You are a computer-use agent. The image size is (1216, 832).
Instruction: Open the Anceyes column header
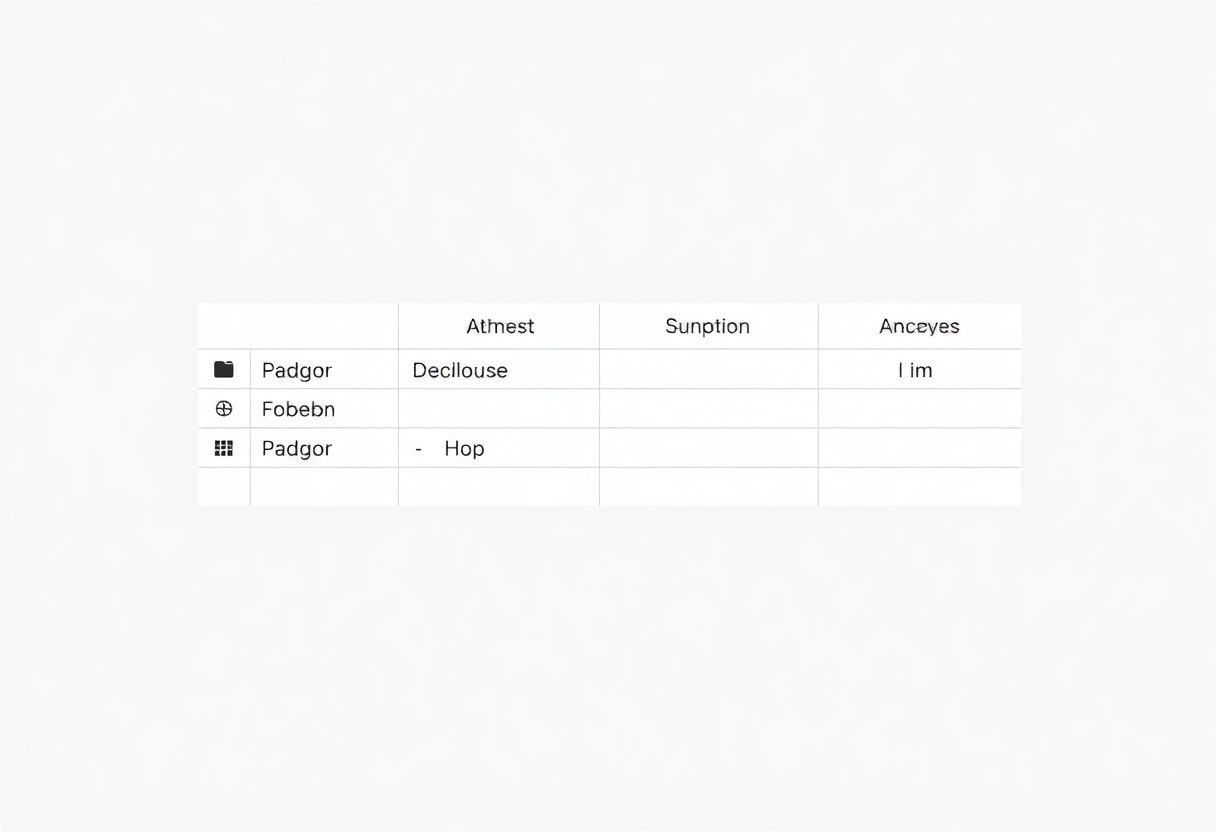click(x=919, y=326)
